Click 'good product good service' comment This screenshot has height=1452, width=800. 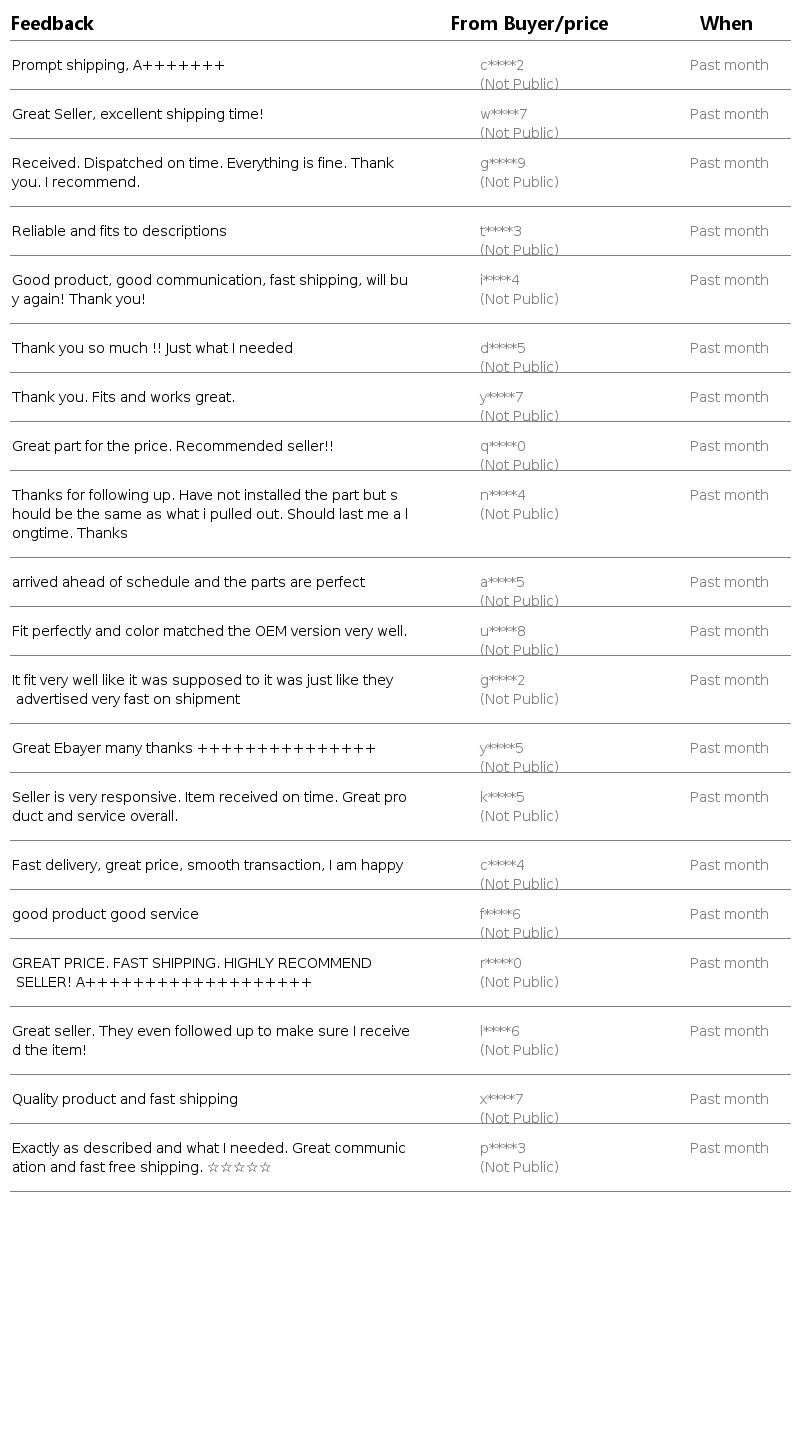point(105,914)
